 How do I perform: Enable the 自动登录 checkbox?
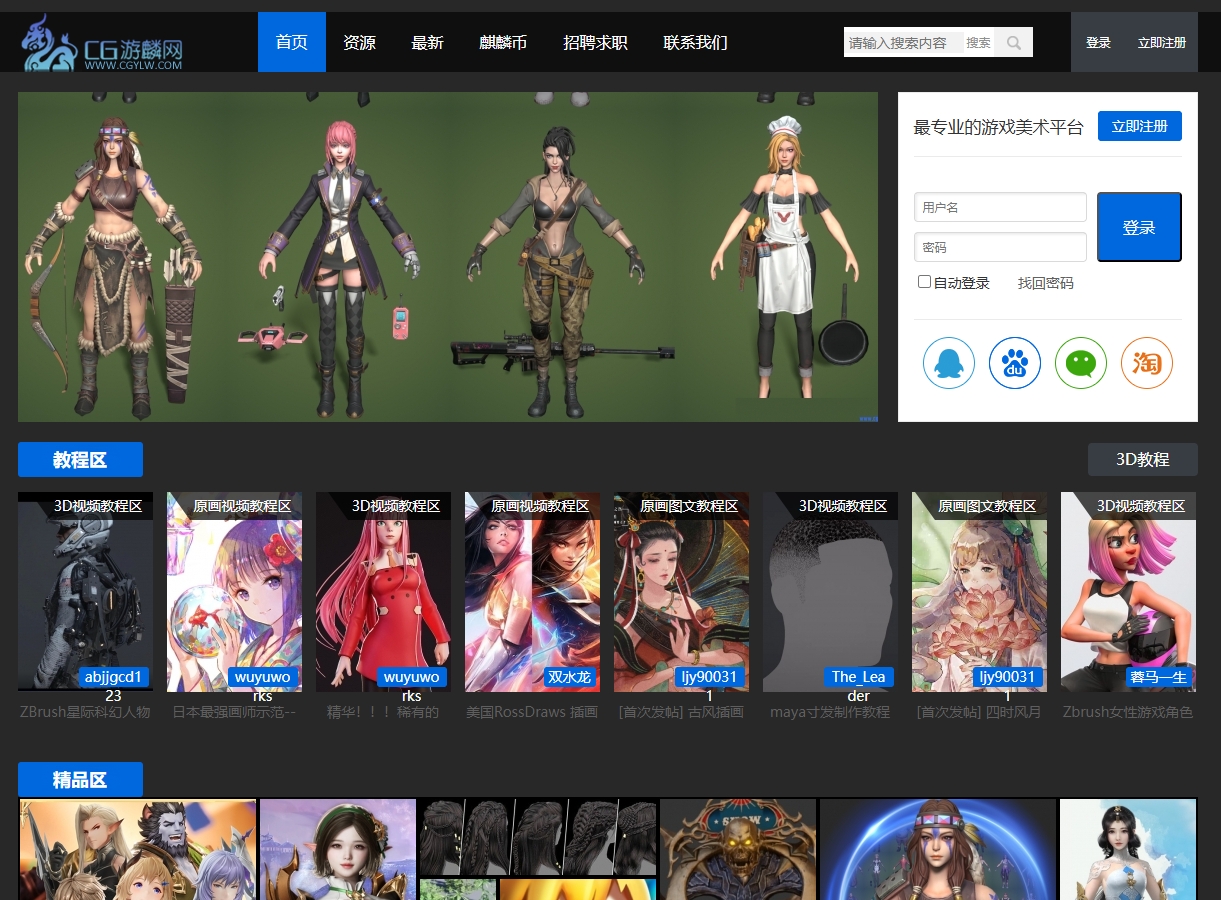[x=924, y=282]
